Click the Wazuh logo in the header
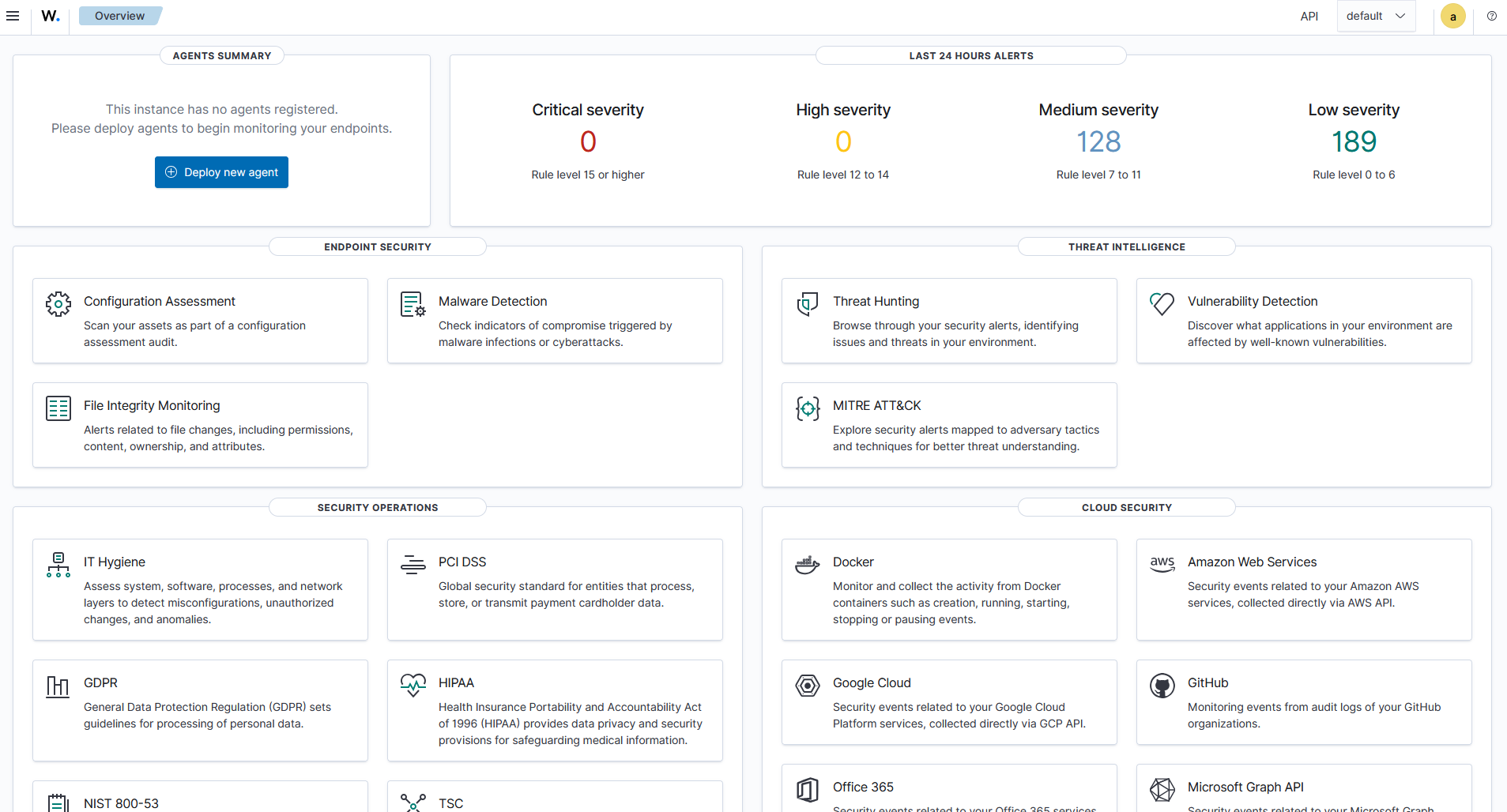1507x812 pixels. [x=50, y=15]
